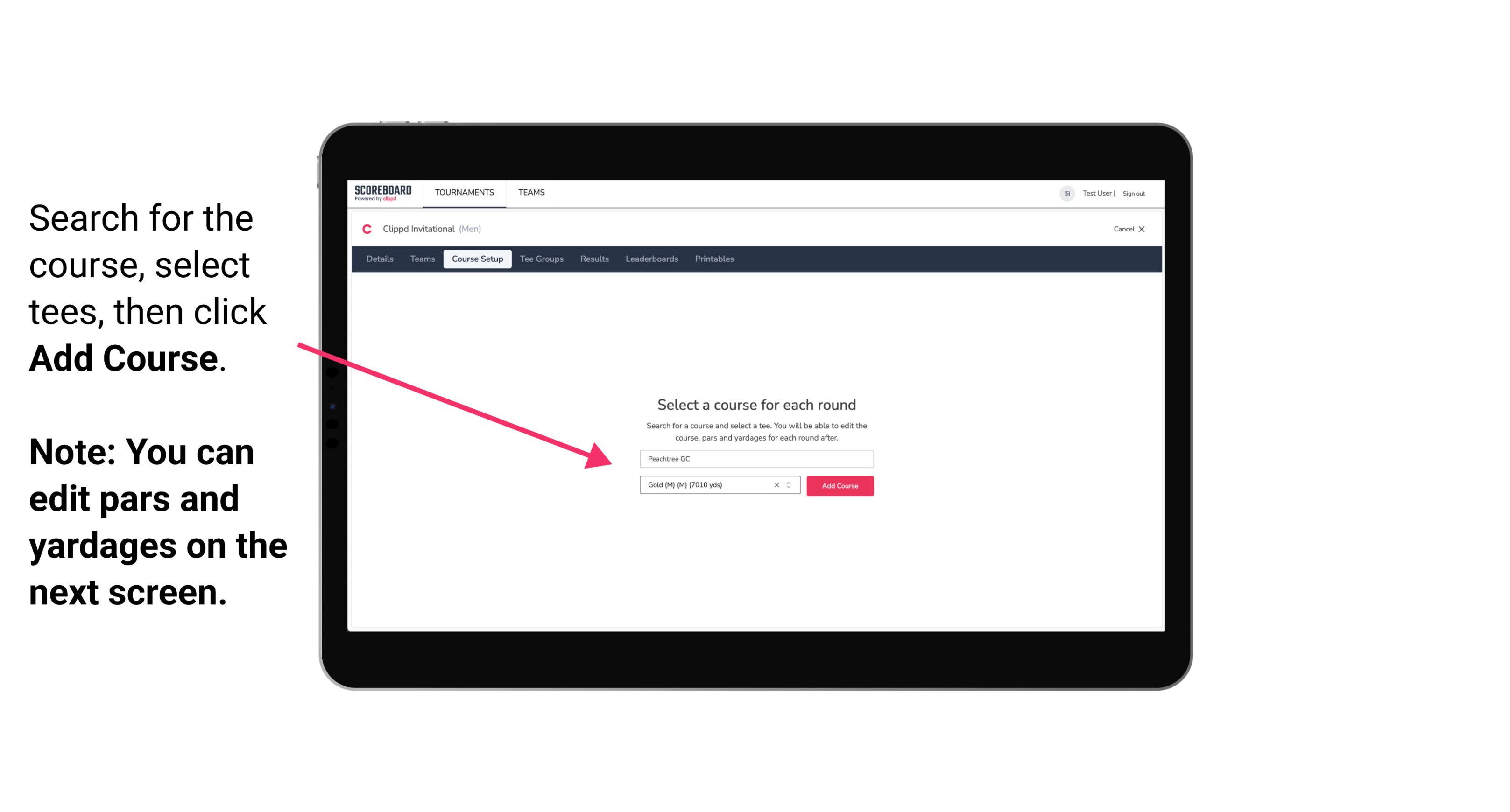Switch to the Tee Groups tab

click(x=541, y=259)
